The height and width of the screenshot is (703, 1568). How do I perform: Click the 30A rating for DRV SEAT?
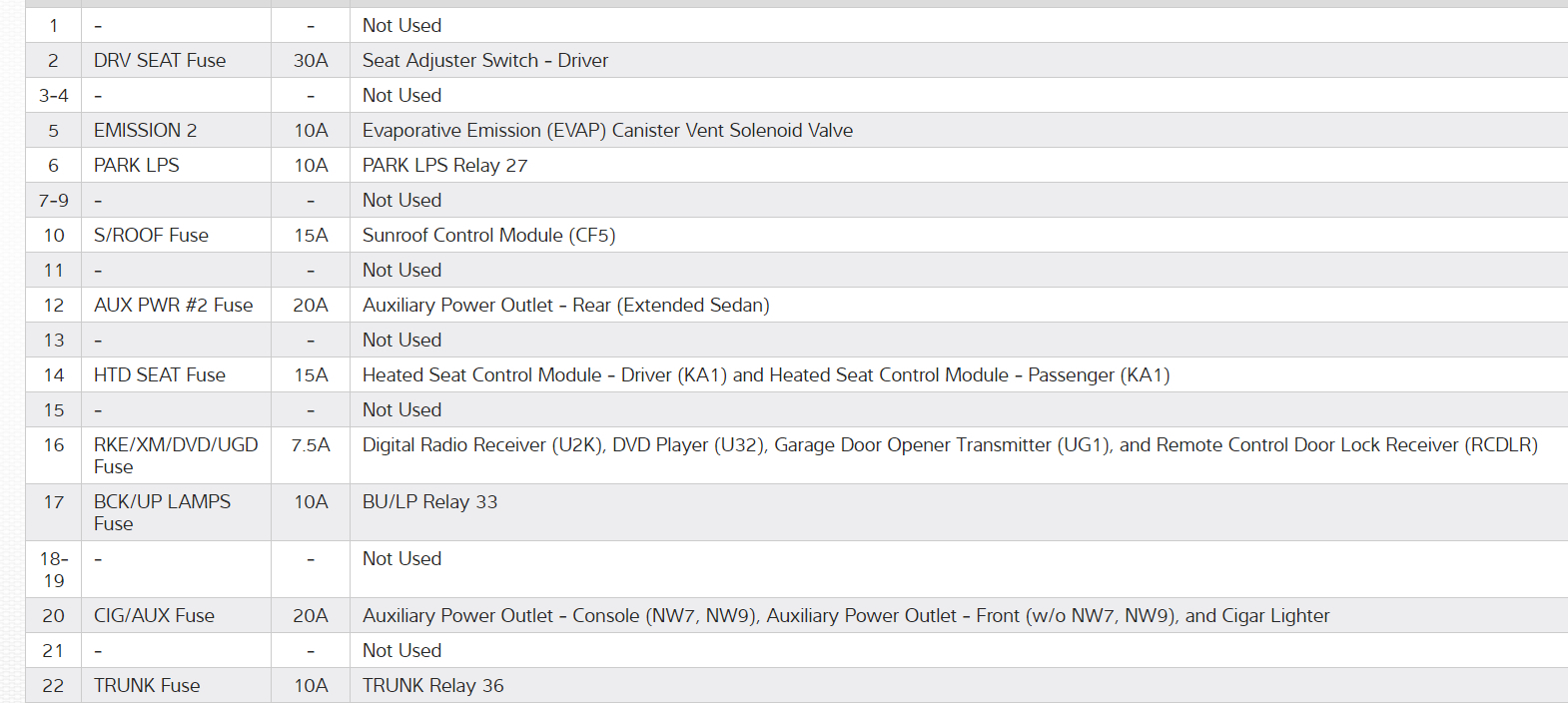(311, 60)
